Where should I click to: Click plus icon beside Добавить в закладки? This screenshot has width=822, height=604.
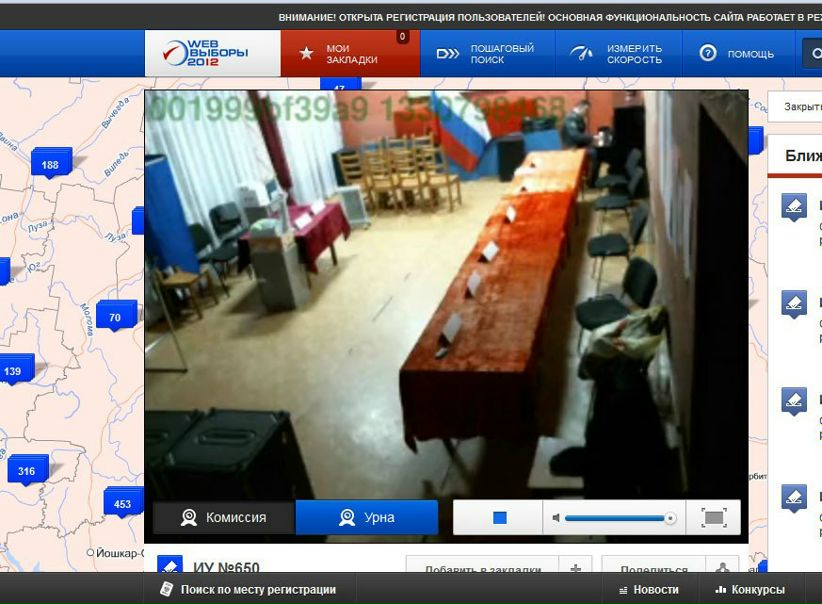[575, 568]
